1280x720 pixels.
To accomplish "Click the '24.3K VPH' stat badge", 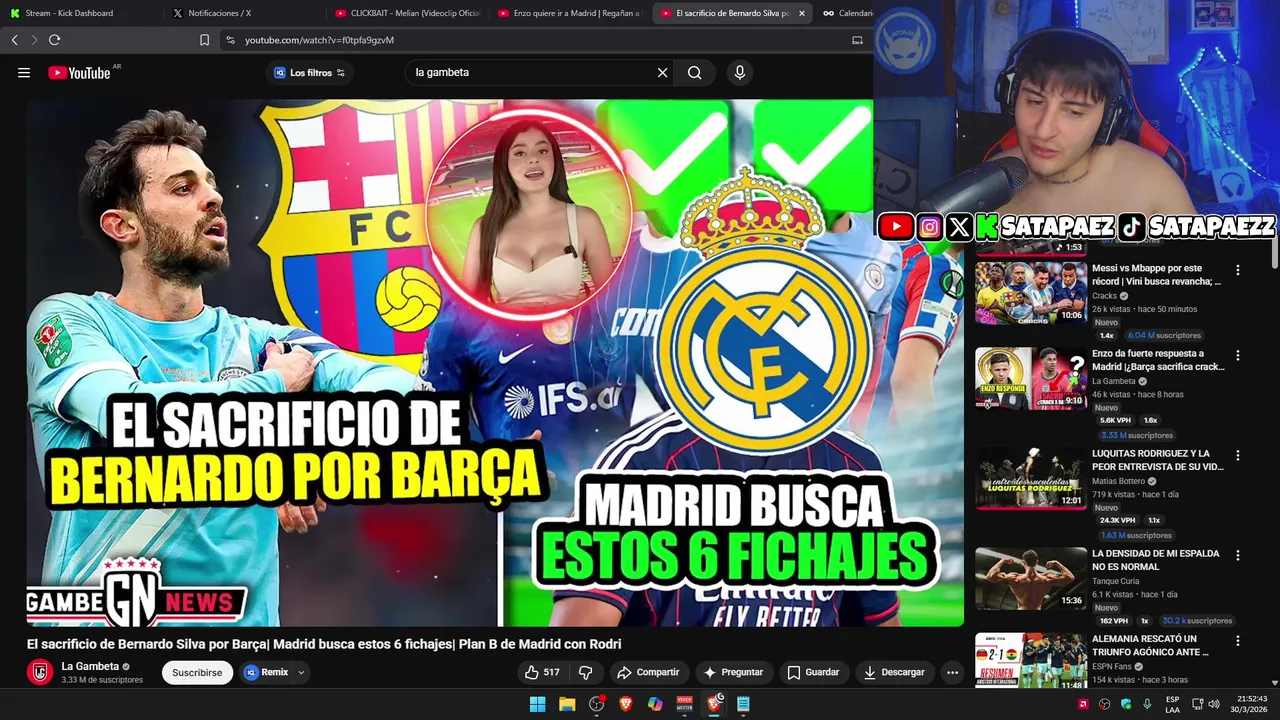I will coord(1117,521).
